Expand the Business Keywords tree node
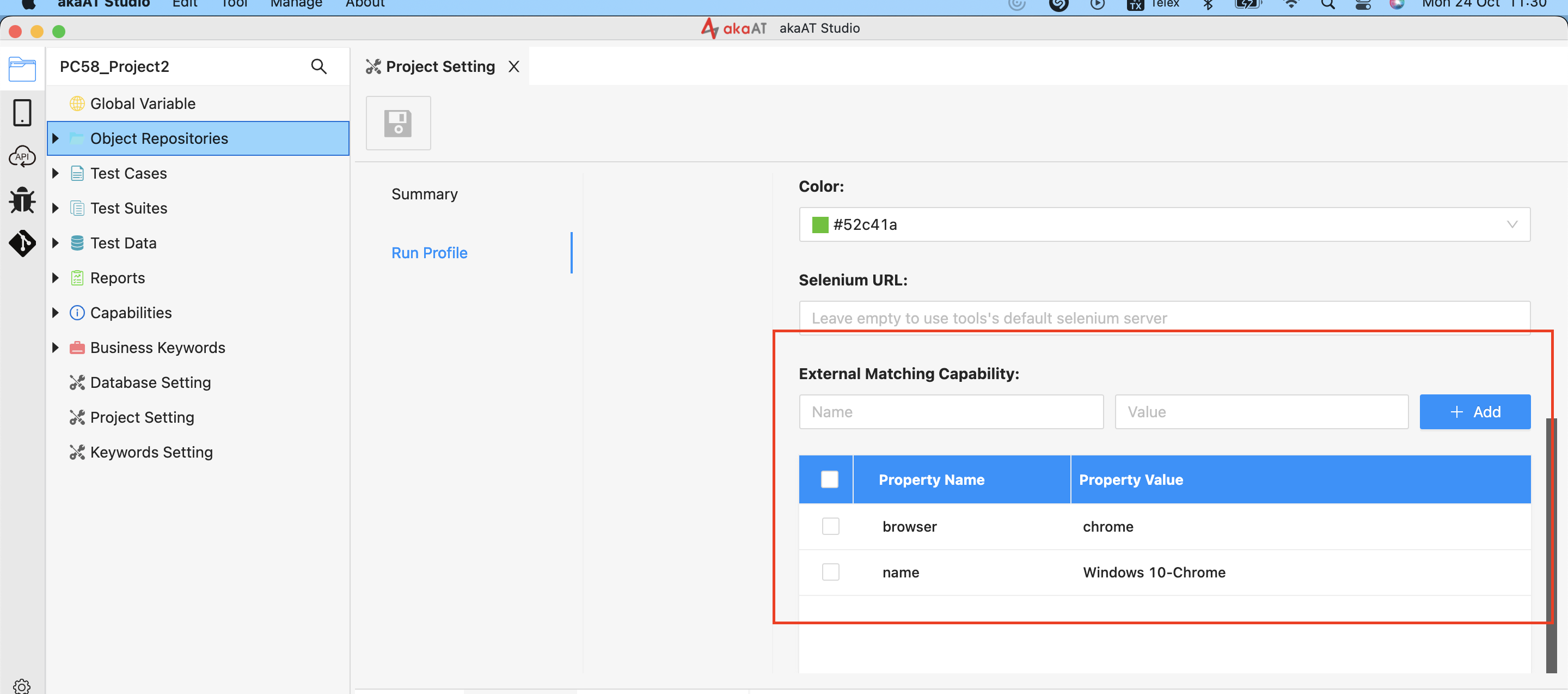Image resolution: width=1568 pixels, height=694 pixels. pyautogui.click(x=56, y=348)
